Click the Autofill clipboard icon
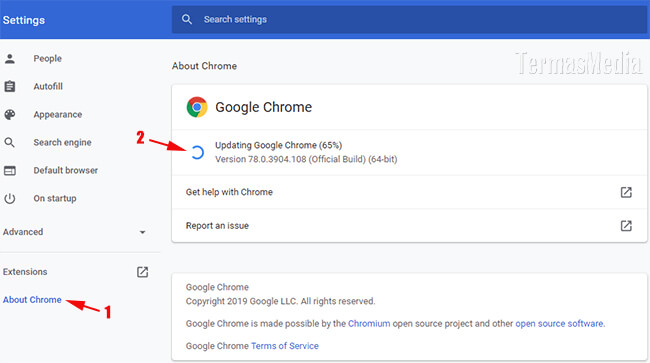 coord(10,86)
